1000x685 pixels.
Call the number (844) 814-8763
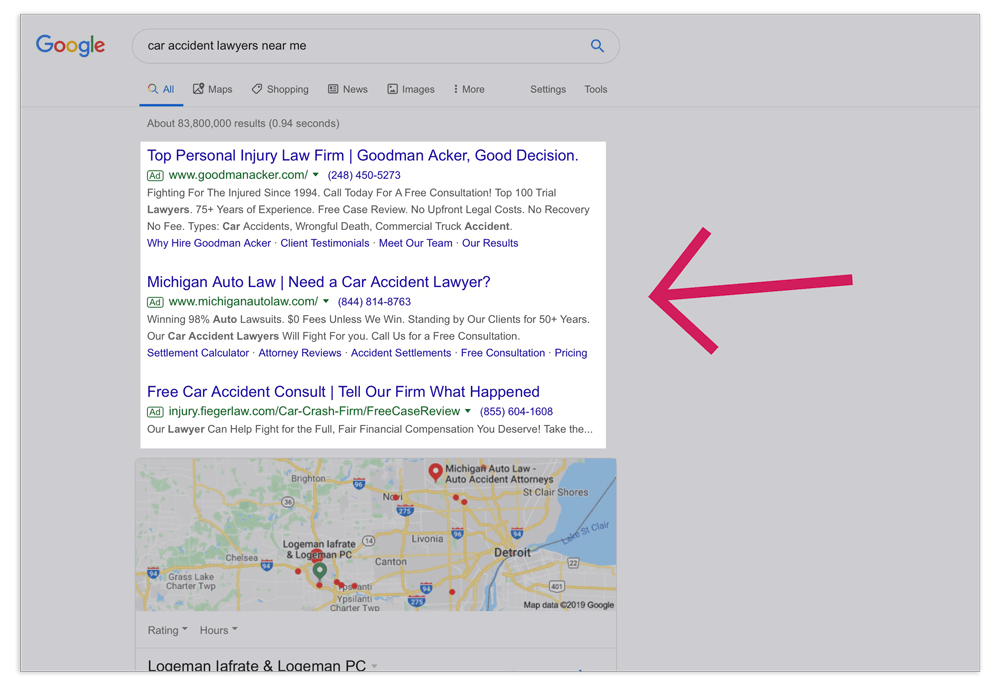(x=374, y=302)
